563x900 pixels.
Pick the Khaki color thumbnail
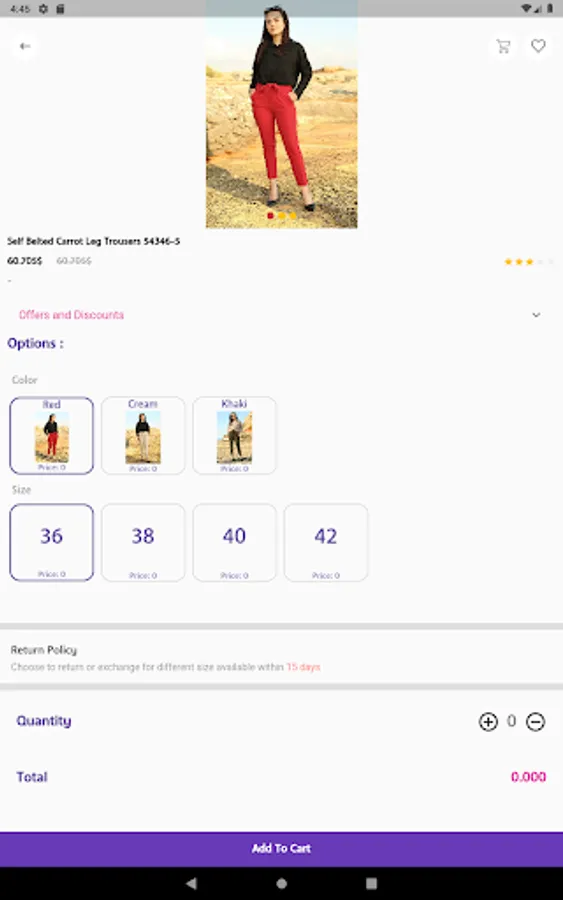234,436
